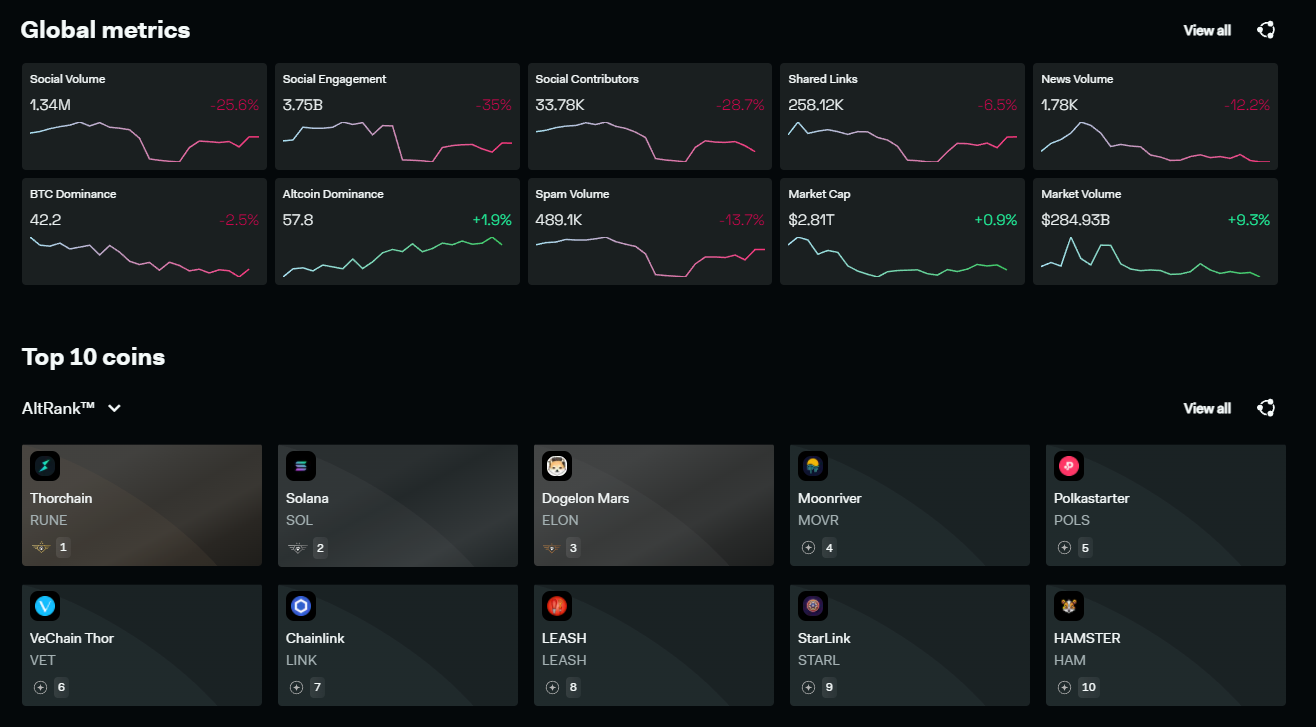Click View all for Global metrics
The width and height of the screenshot is (1316, 727).
[1207, 30]
